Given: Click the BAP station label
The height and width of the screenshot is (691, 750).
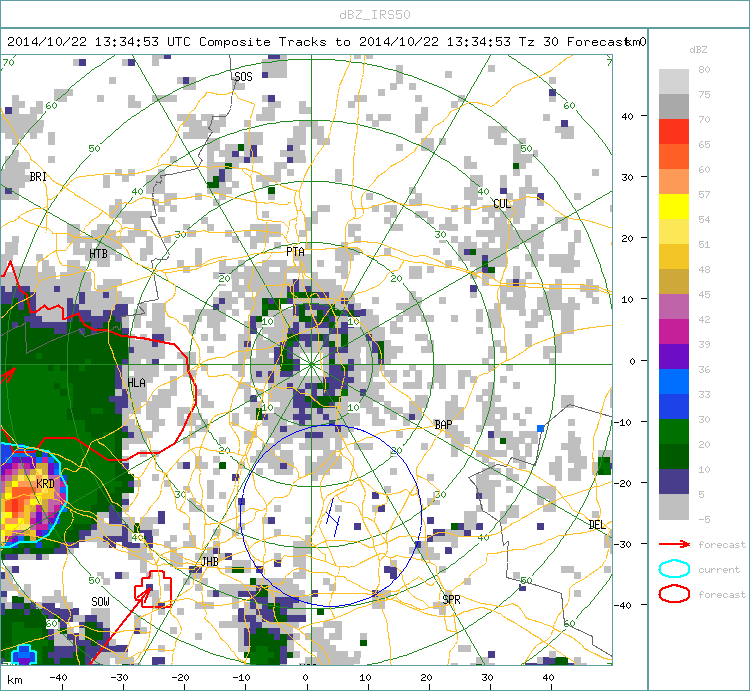Looking at the screenshot, I should [443, 425].
